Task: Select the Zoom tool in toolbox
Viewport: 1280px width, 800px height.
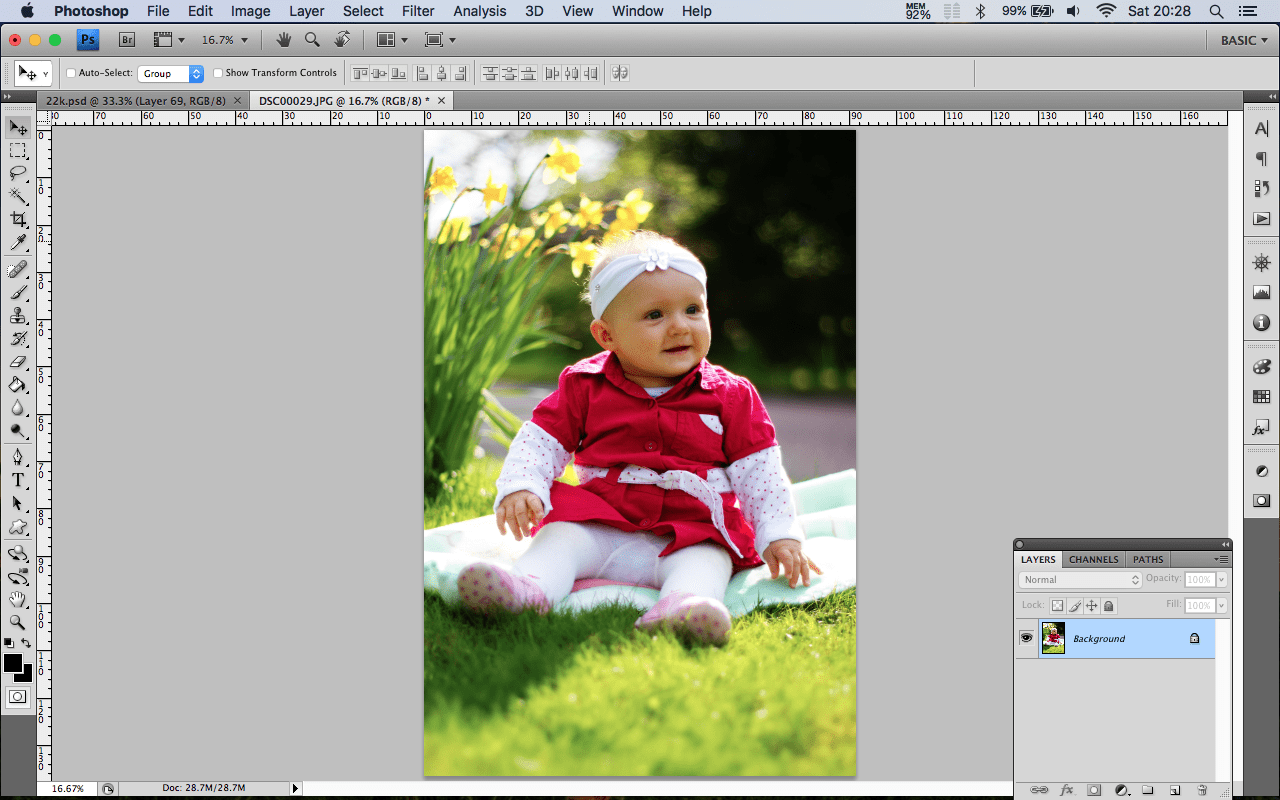Action: 18,622
